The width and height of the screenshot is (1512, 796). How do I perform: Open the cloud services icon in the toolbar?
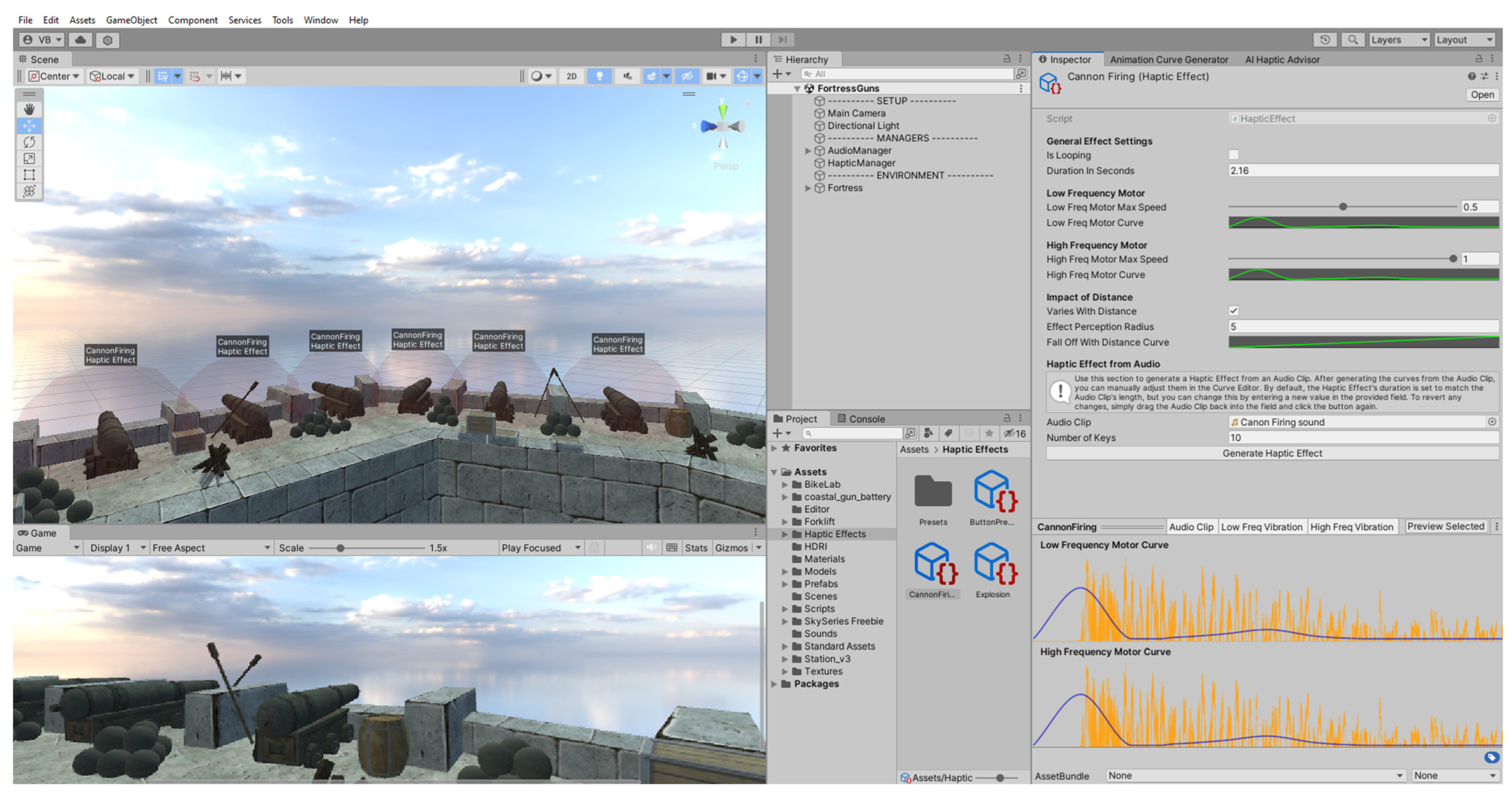[81, 40]
